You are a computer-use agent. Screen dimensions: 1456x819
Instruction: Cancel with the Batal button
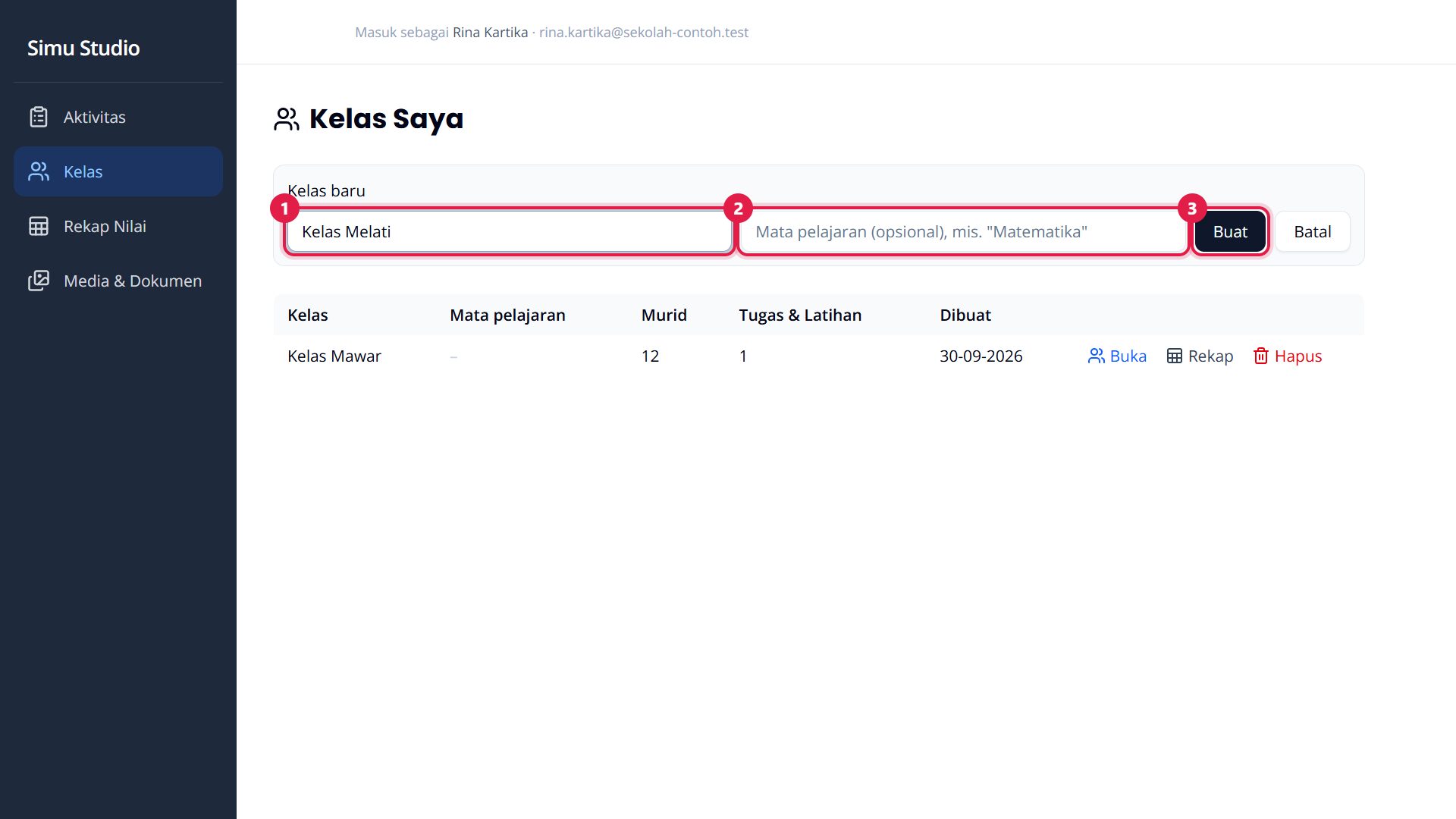coord(1312,231)
